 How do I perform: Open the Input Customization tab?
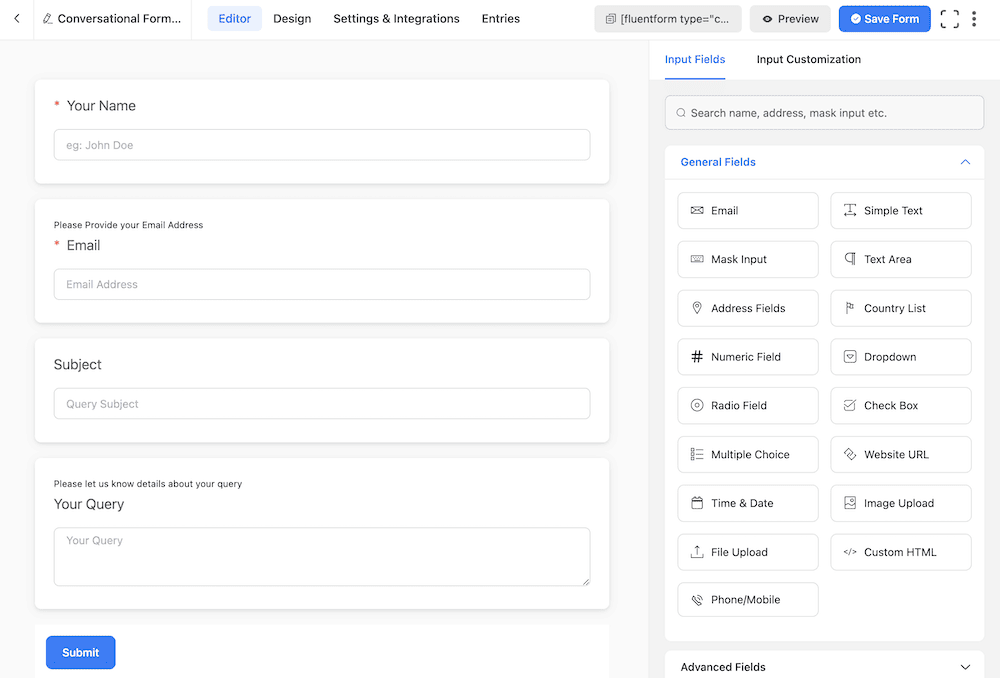pyautogui.click(x=808, y=59)
